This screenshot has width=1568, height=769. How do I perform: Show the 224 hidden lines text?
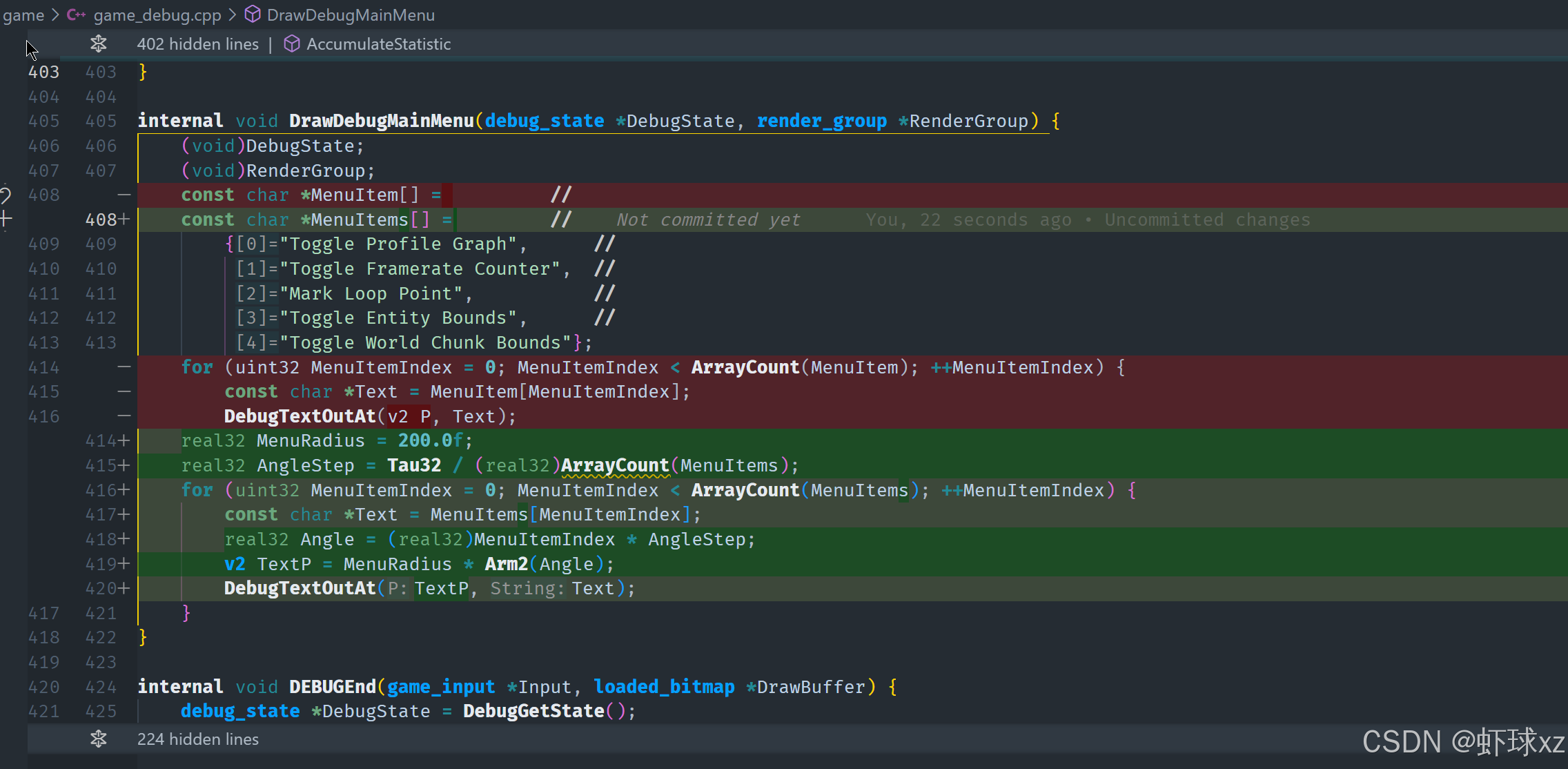point(198,739)
